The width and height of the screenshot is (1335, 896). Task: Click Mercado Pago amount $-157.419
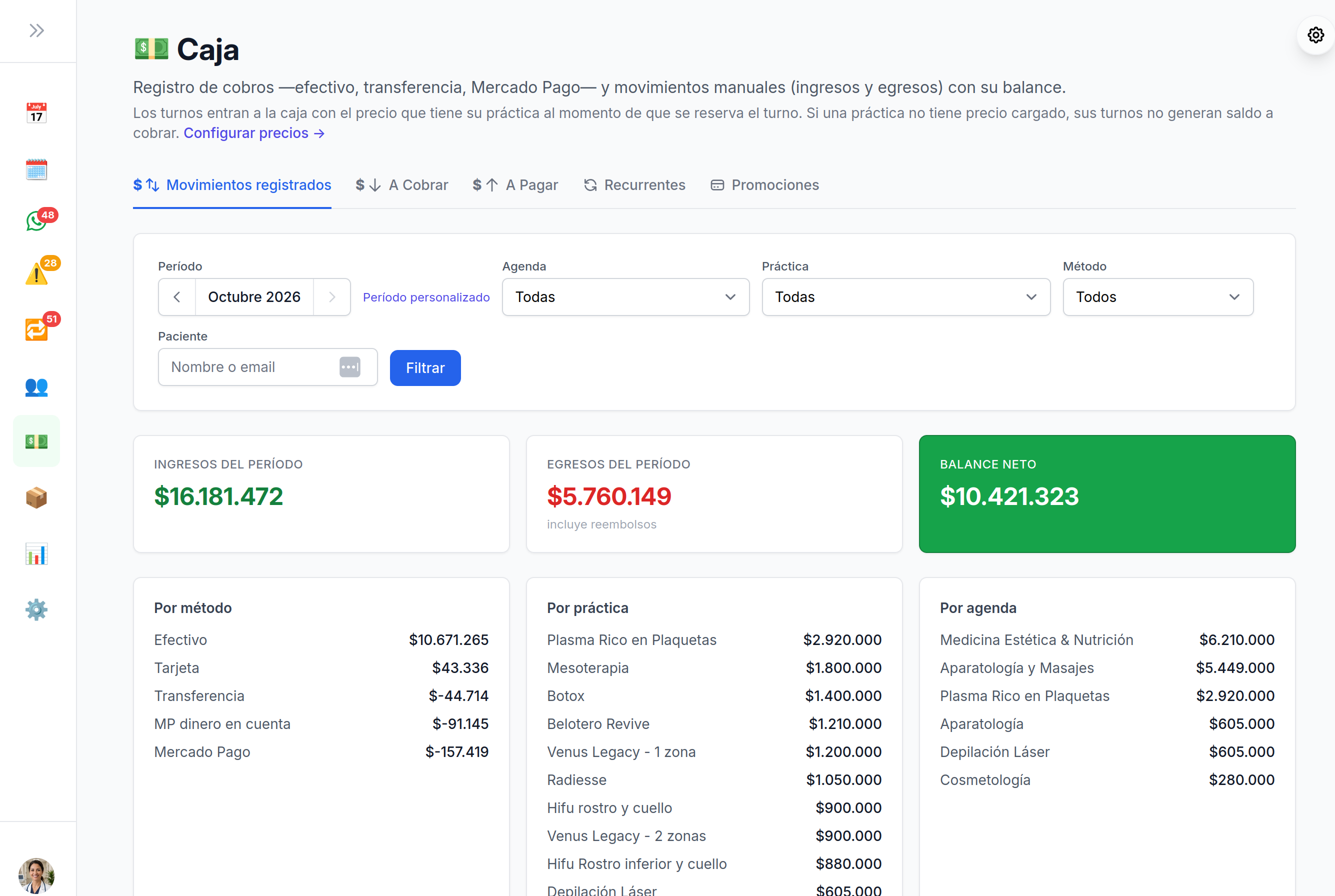(456, 752)
